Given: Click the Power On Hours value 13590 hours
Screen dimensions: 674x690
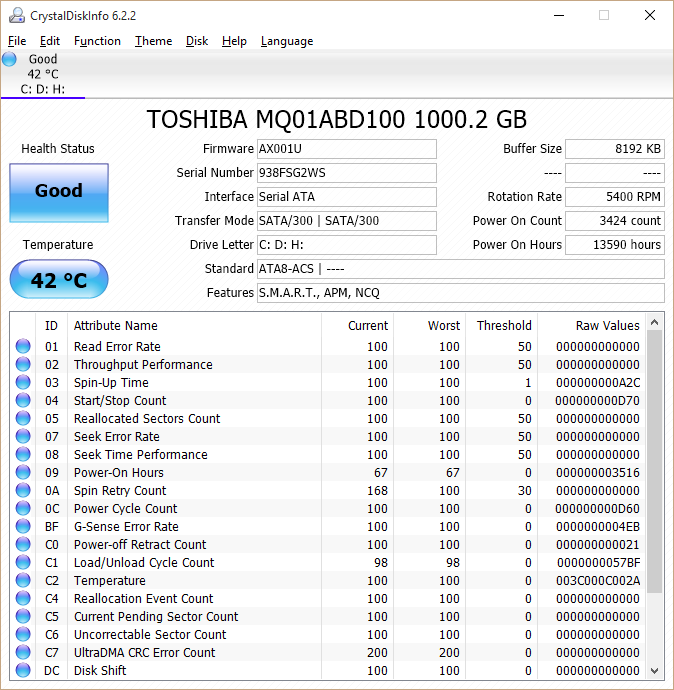Looking at the screenshot, I should click(615, 245).
